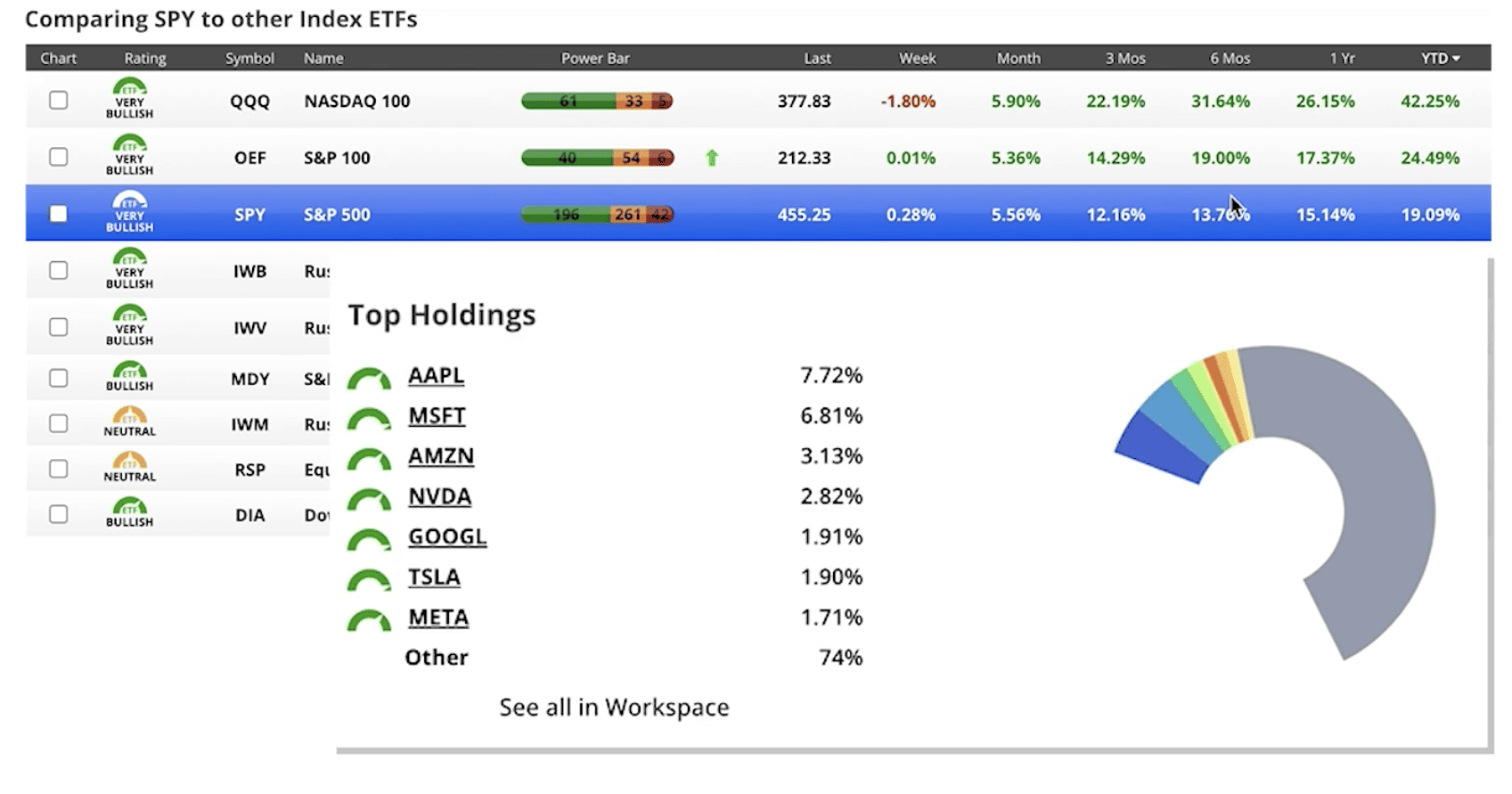The width and height of the screenshot is (1512, 794).
Task: Click the green gauge icon beside MSFT
Action: [x=369, y=419]
